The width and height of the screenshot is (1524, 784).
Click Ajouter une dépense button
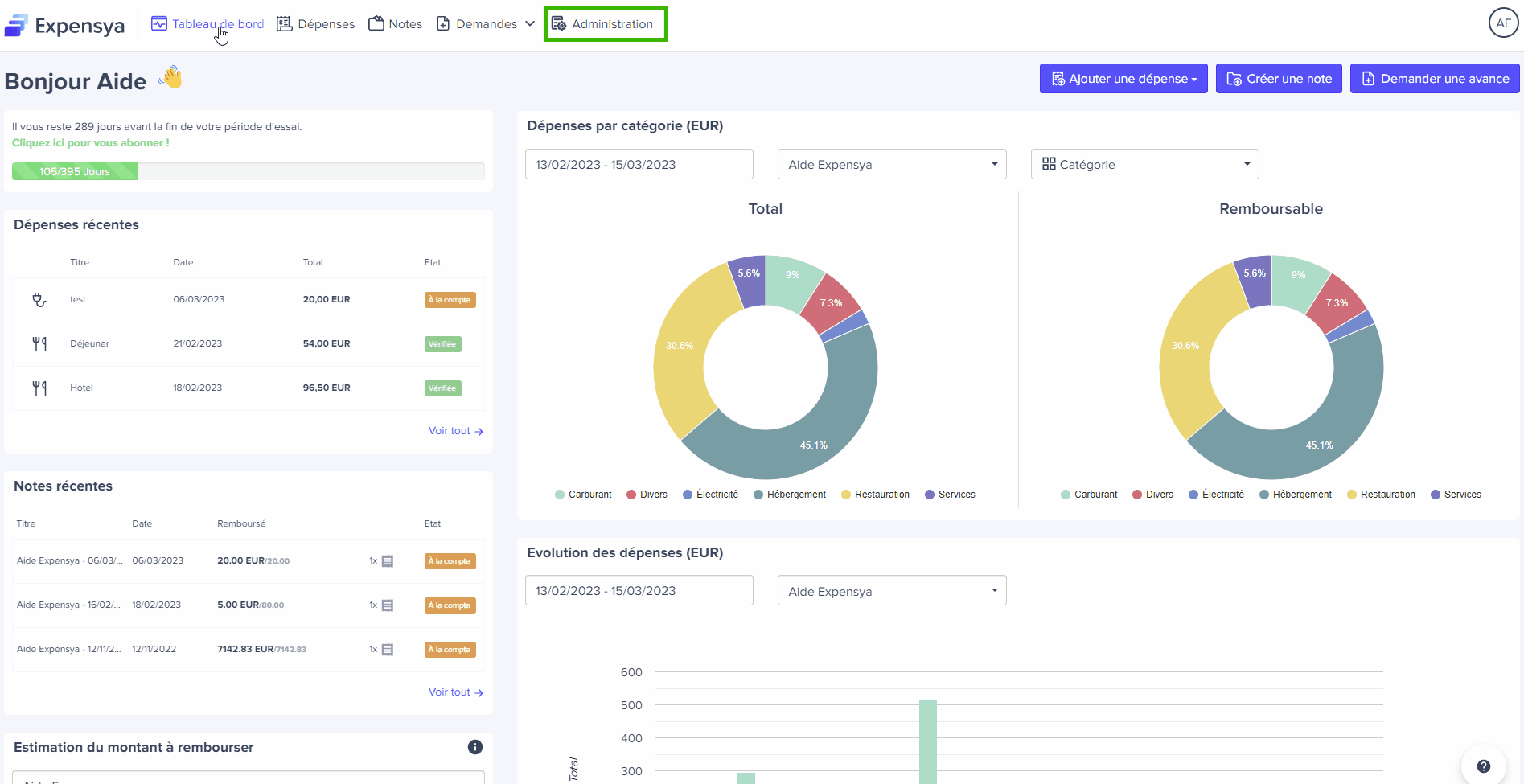tap(1123, 79)
